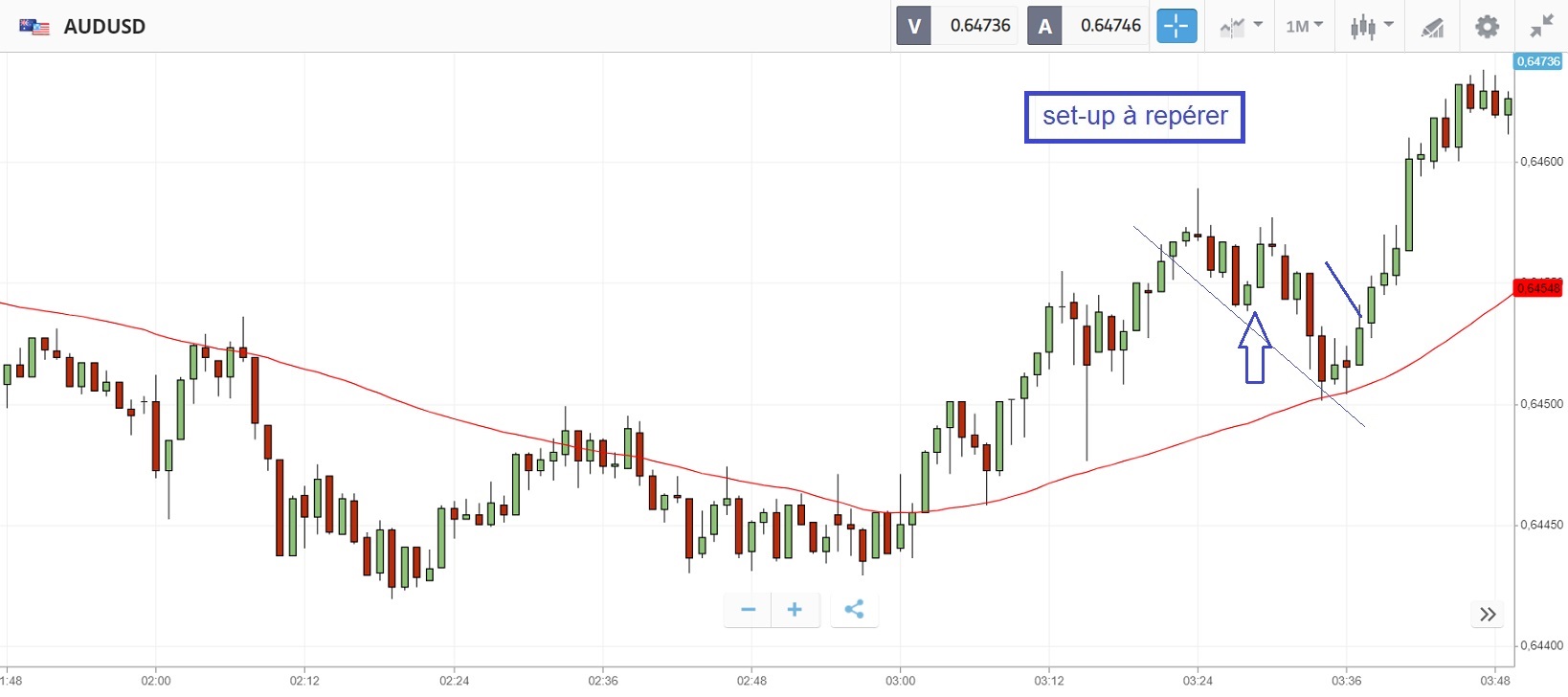Zoom in with the plus button
The width and height of the screenshot is (1568, 697).
pyautogui.click(x=795, y=610)
